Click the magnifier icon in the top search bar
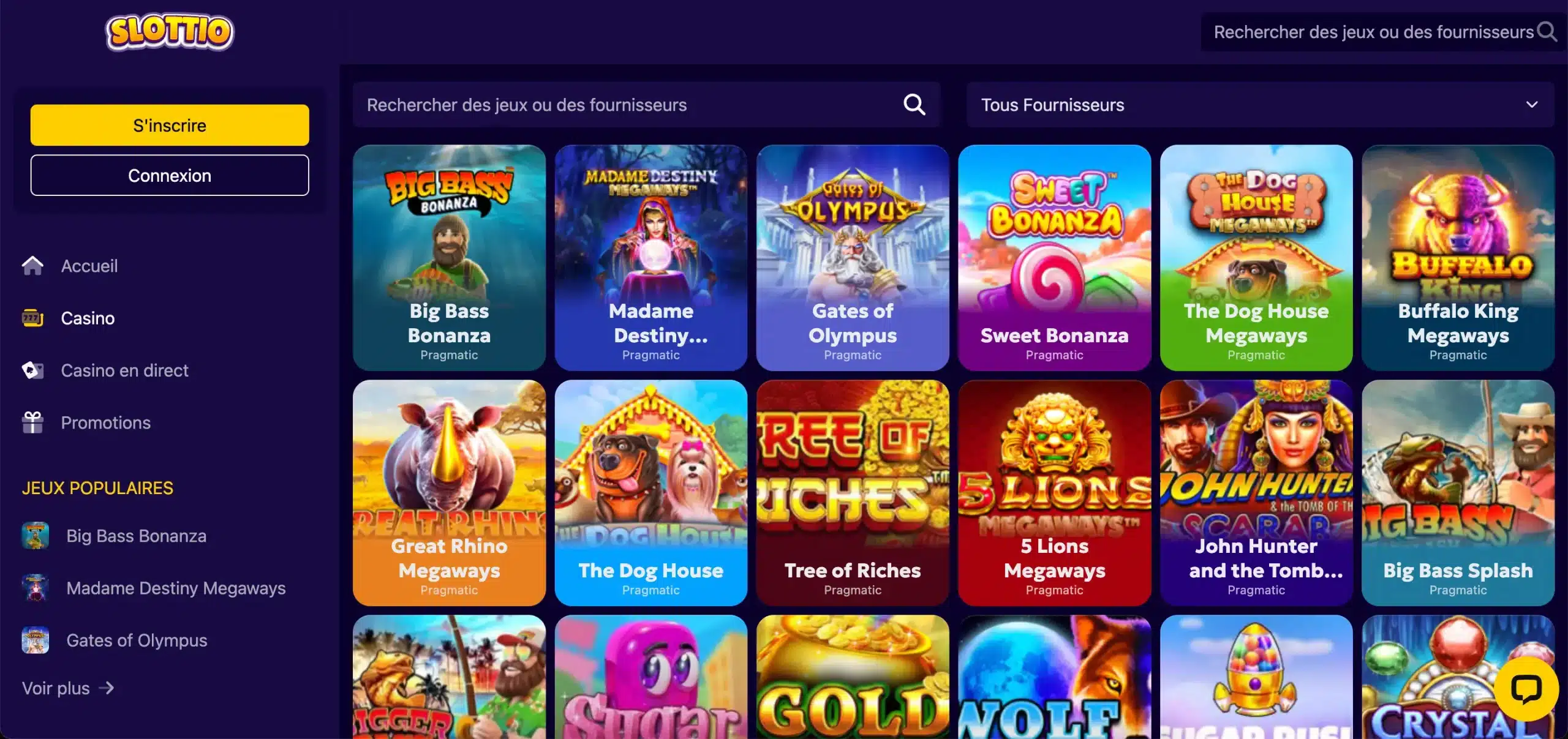The width and height of the screenshot is (1568, 739). tap(1547, 32)
